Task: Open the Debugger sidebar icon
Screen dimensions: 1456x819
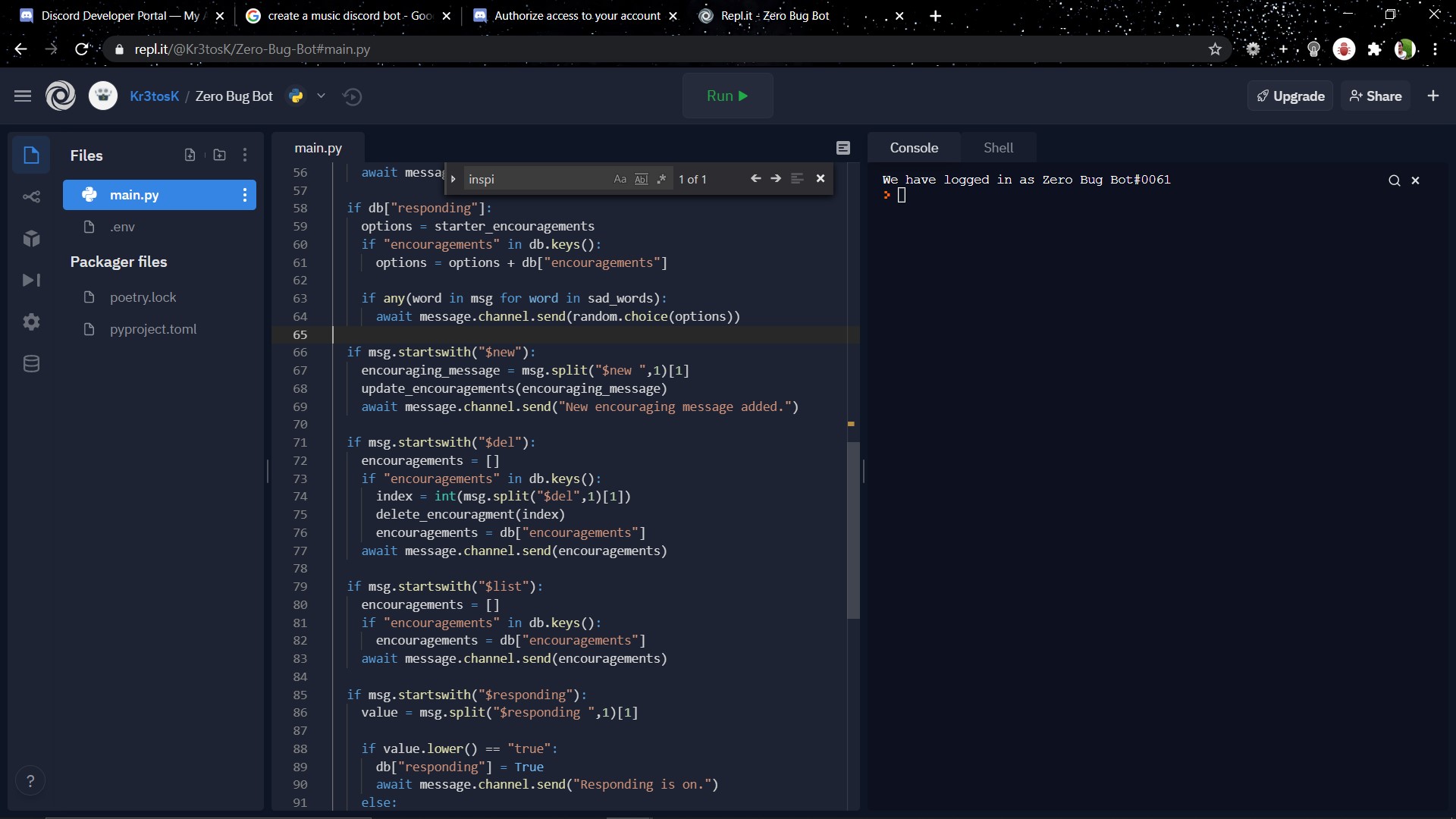Action: [31, 281]
